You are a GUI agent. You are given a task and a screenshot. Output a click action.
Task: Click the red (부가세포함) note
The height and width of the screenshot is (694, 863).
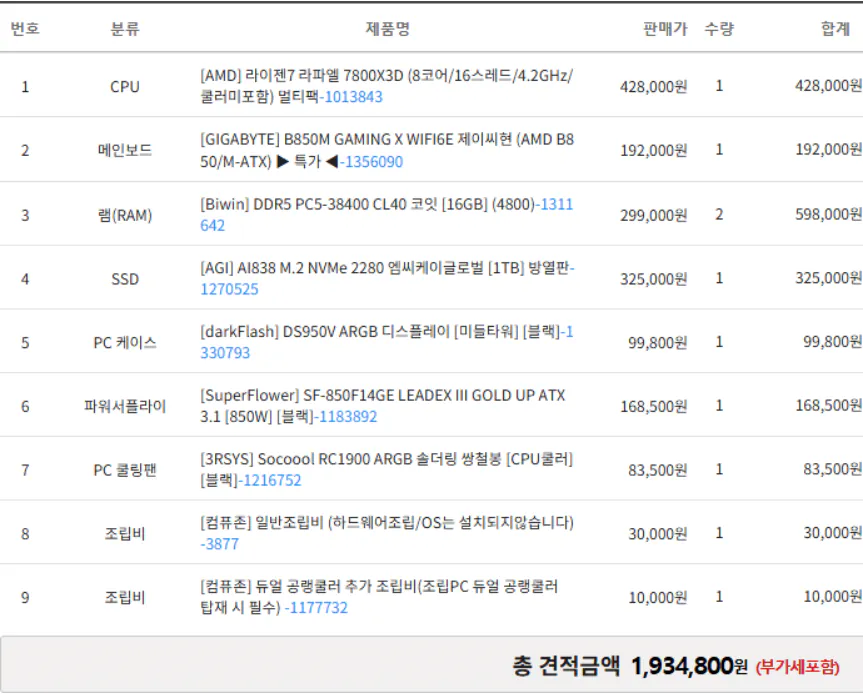(798, 667)
